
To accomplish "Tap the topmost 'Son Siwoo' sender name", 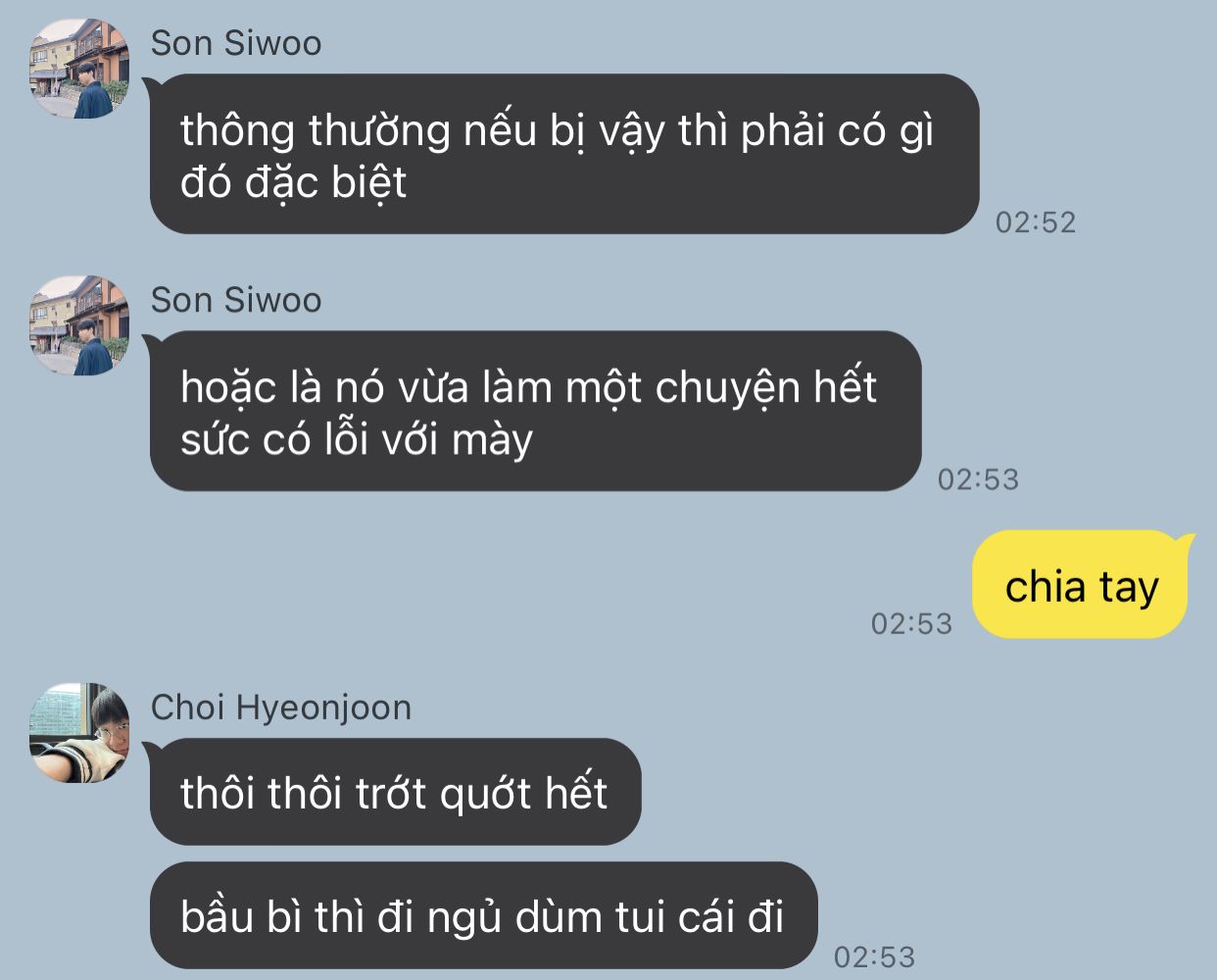I will (236, 43).
